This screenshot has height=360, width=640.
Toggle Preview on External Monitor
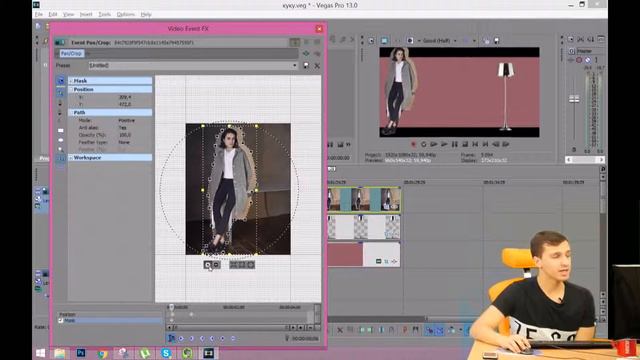point(384,41)
